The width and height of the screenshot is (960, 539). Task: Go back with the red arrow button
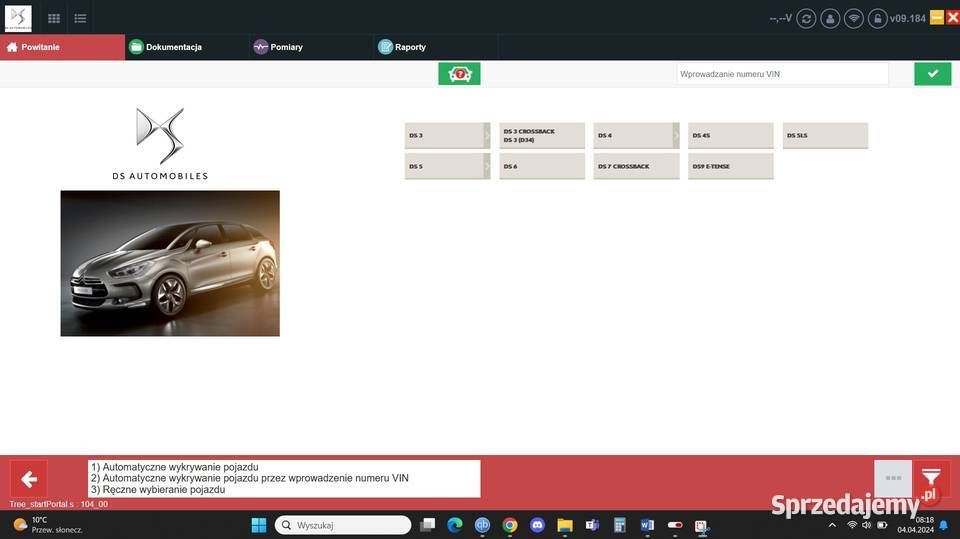pyautogui.click(x=29, y=479)
